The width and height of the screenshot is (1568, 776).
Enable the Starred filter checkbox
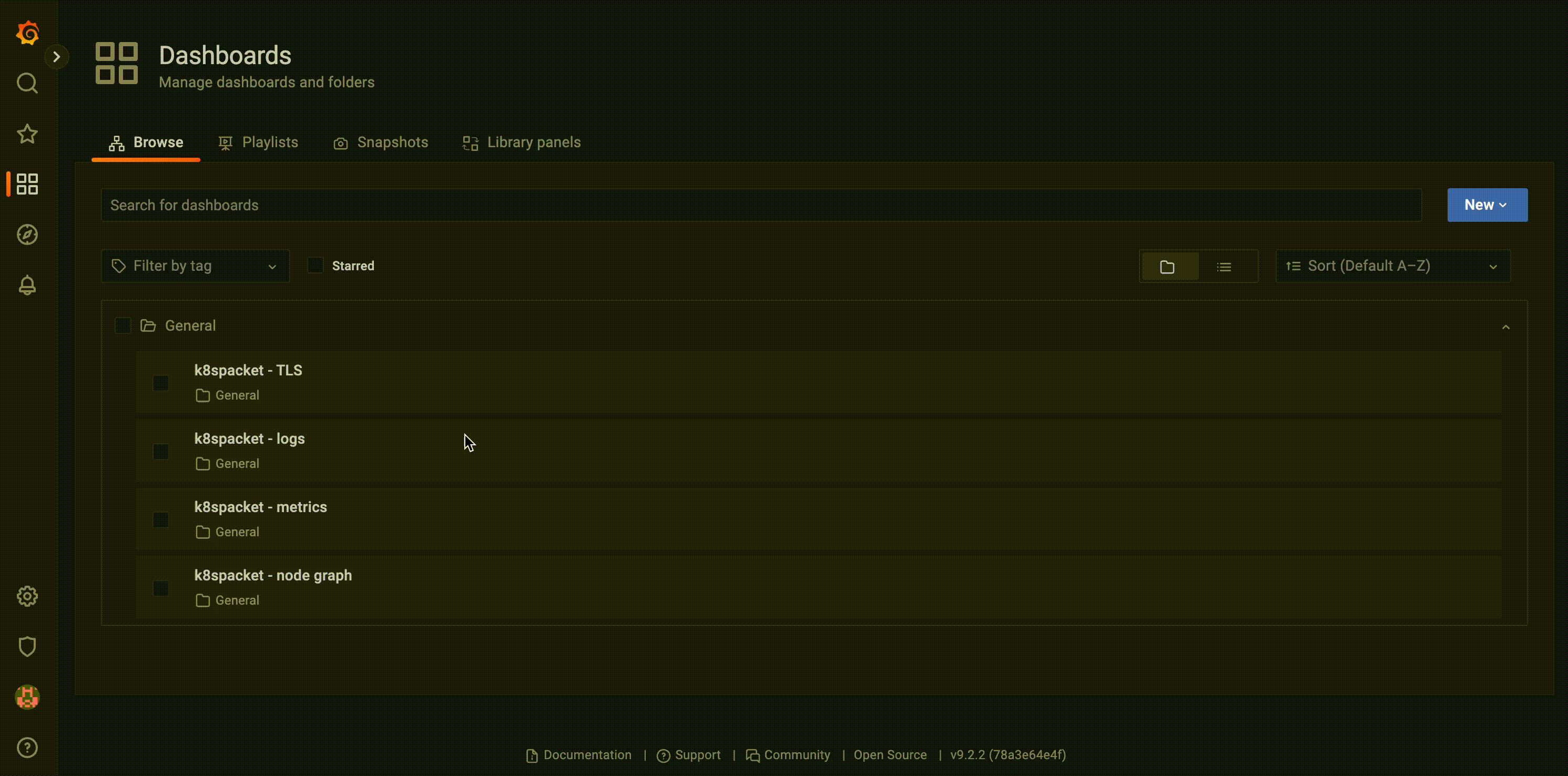pos(315,266)
